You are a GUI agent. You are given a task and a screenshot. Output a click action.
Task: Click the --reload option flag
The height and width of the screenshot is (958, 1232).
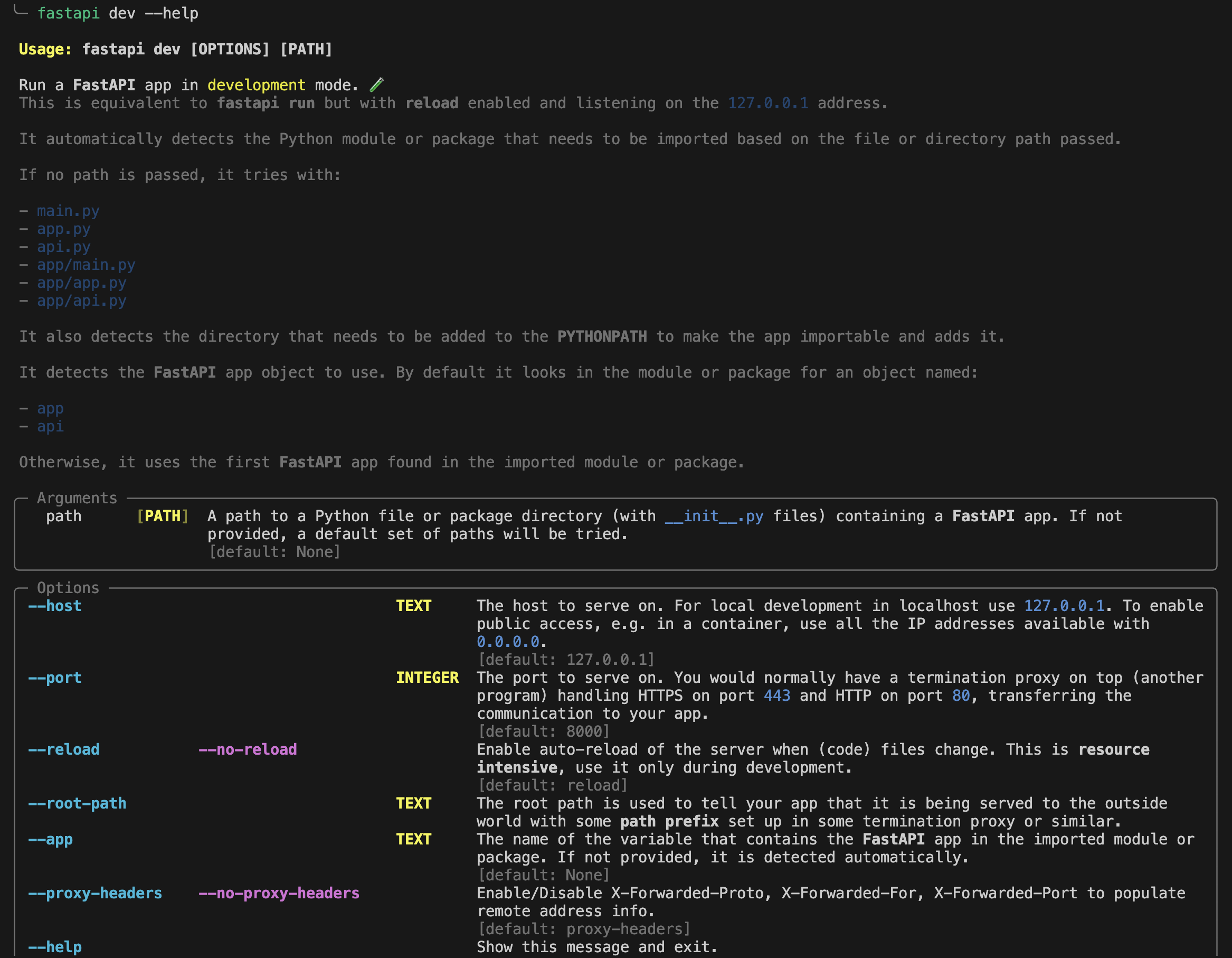[64, 749]
